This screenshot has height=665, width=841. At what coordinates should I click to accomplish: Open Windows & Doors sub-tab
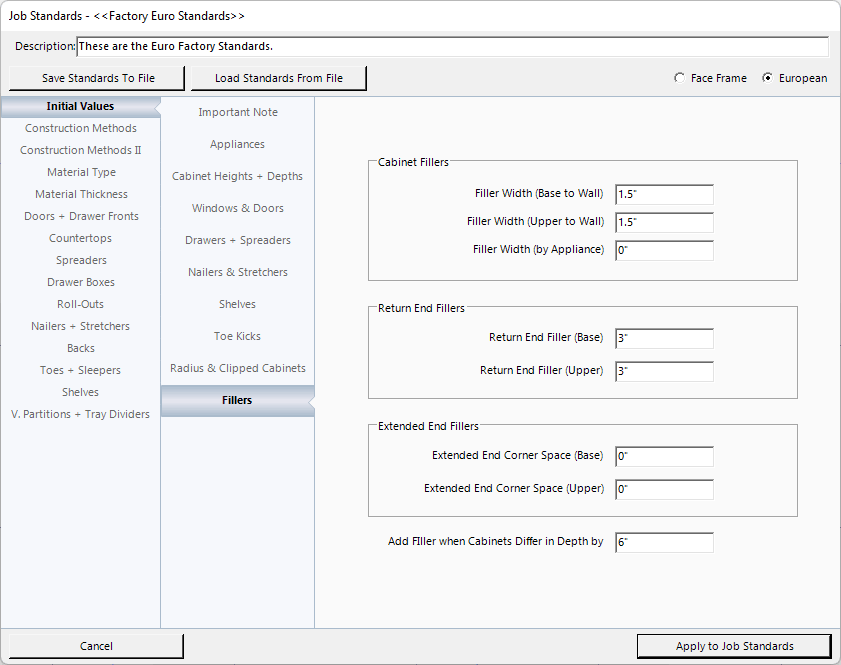point(237,208)
